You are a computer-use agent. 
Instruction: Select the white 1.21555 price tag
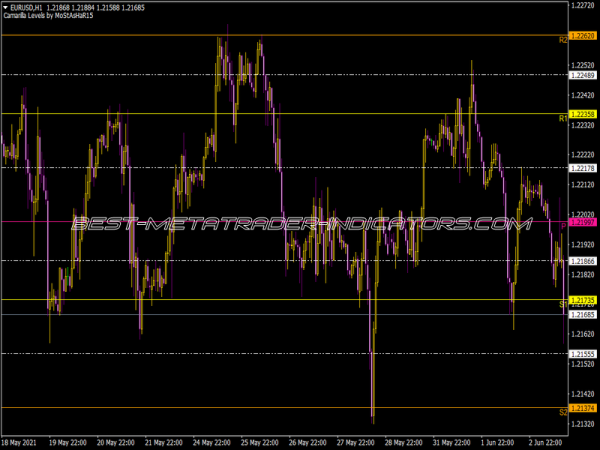tap(582, 354)
